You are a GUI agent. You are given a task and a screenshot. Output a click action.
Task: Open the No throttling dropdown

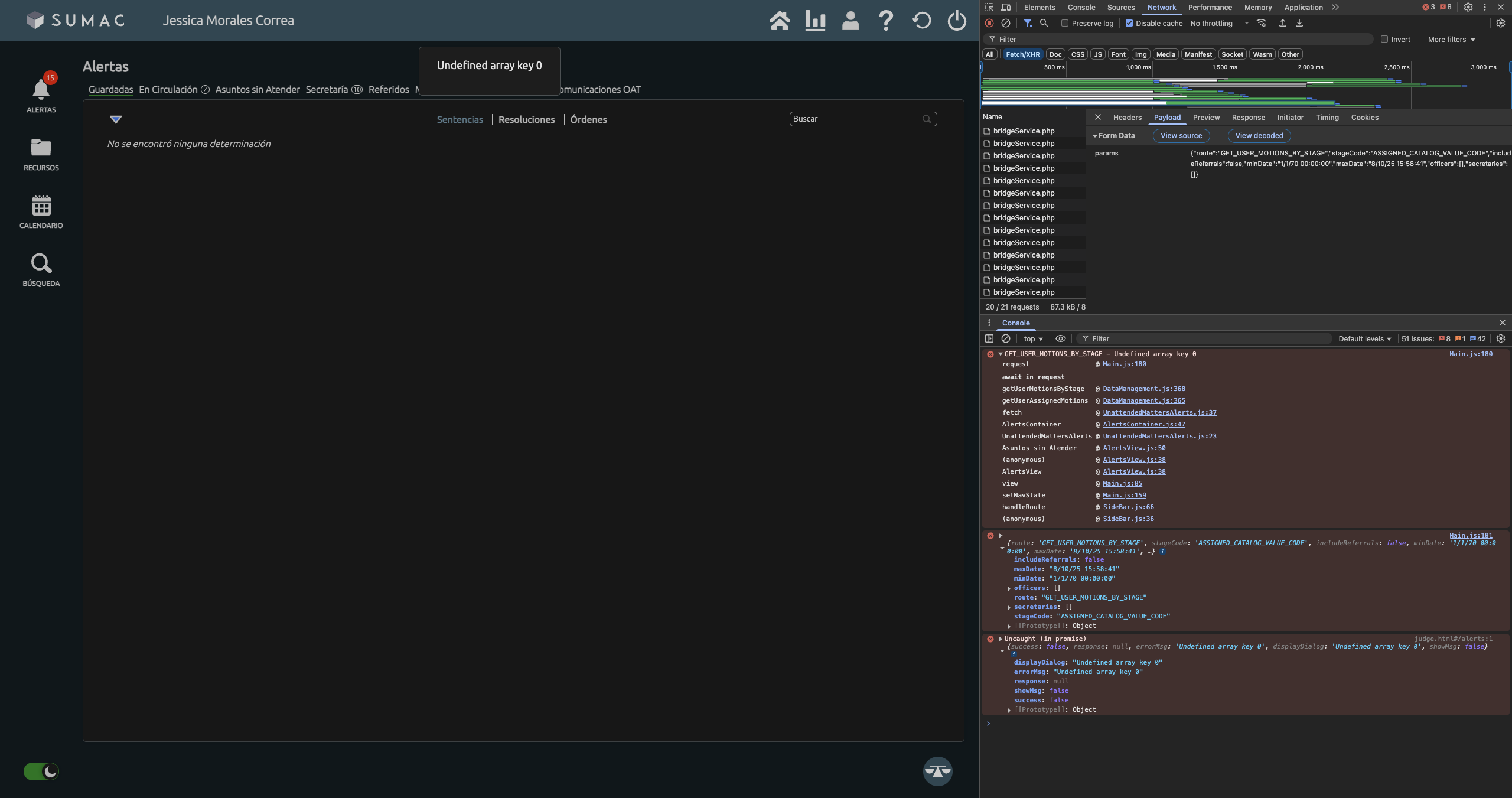click(x=1219, y=24)
